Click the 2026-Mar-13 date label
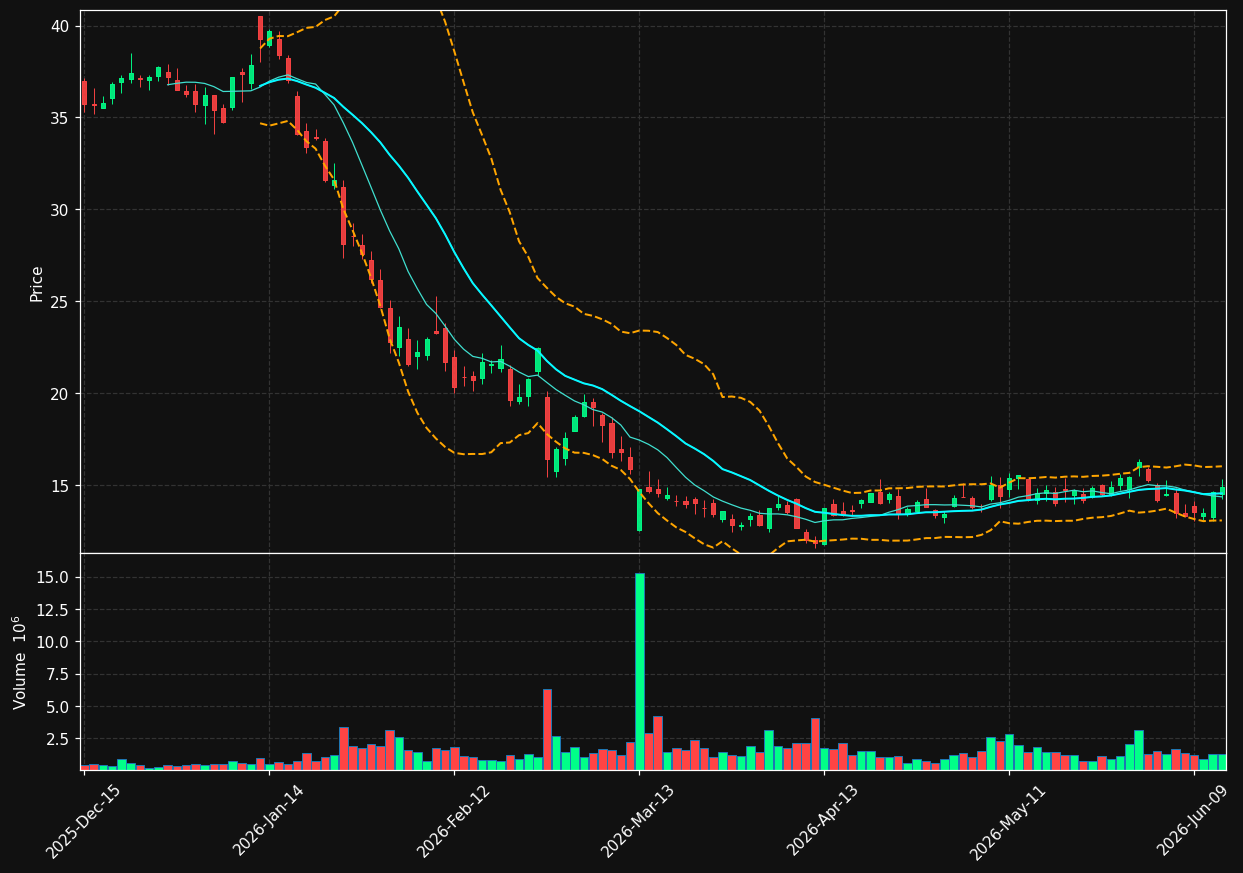 tap(637, 821)
